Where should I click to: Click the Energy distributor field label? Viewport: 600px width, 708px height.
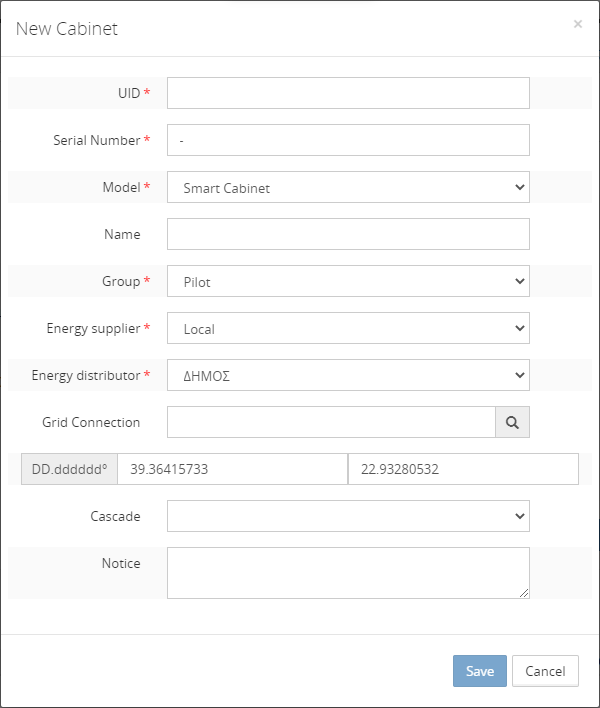coord(86,375)
